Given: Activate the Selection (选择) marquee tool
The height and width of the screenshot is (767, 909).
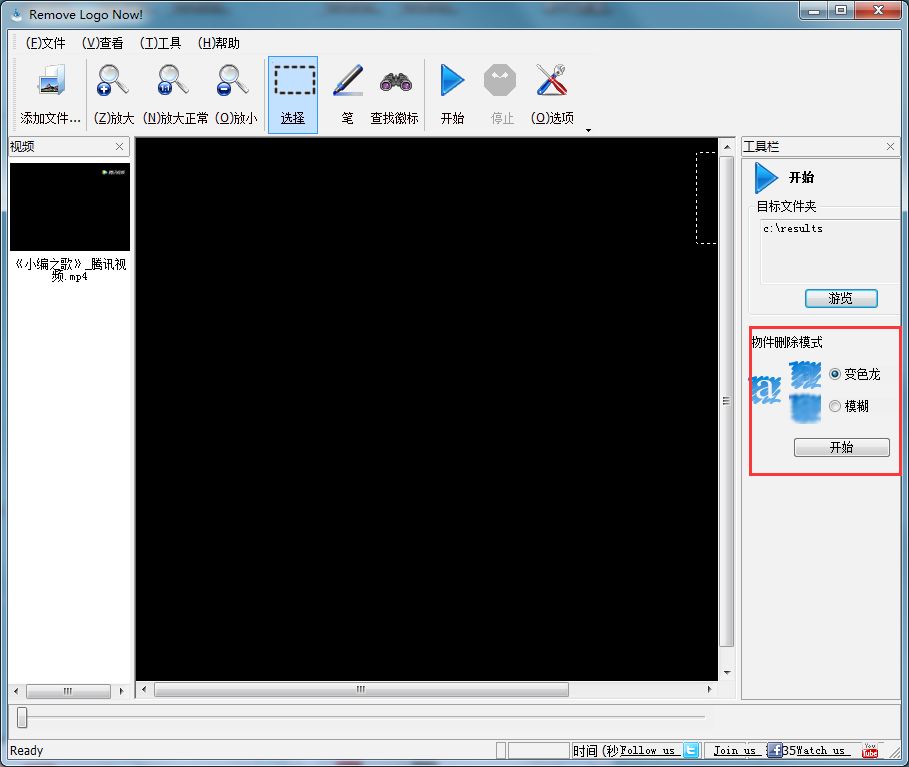Looking at the screenshot, I should [x=293, y=95].
